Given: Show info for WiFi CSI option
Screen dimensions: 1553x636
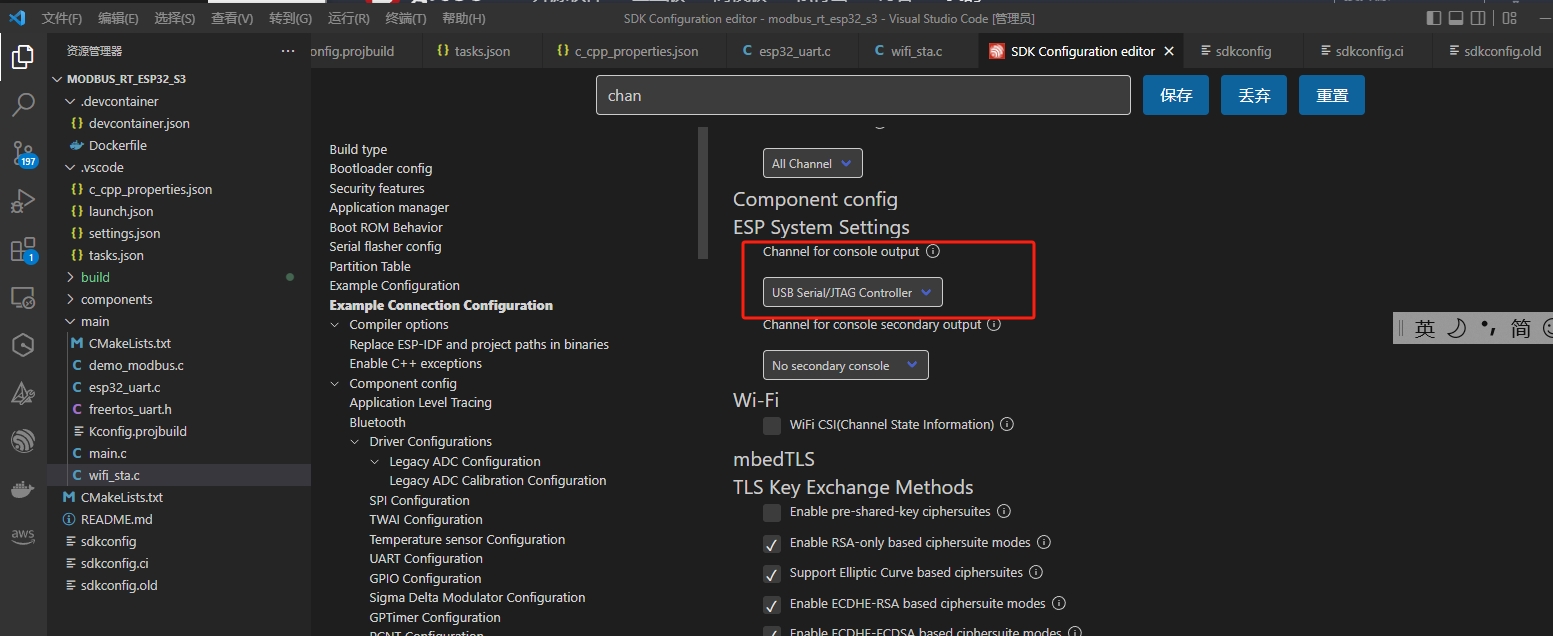Looking at the screenshot, I should pyautogui.click(x=1007, y=425).
